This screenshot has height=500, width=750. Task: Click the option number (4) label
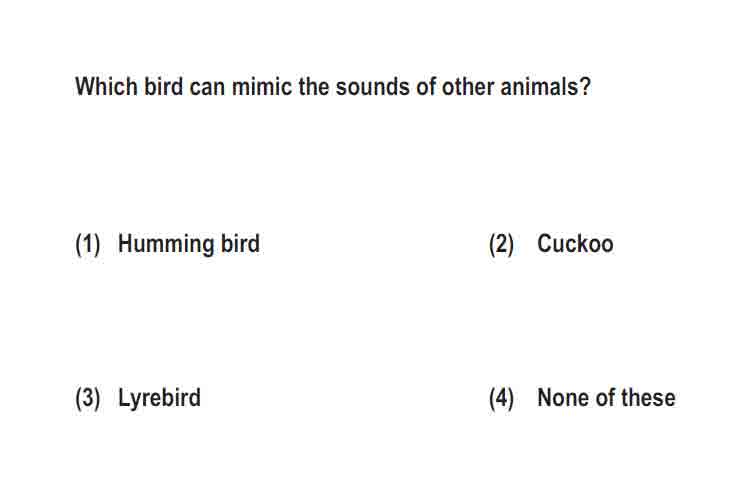pos(501,399)
